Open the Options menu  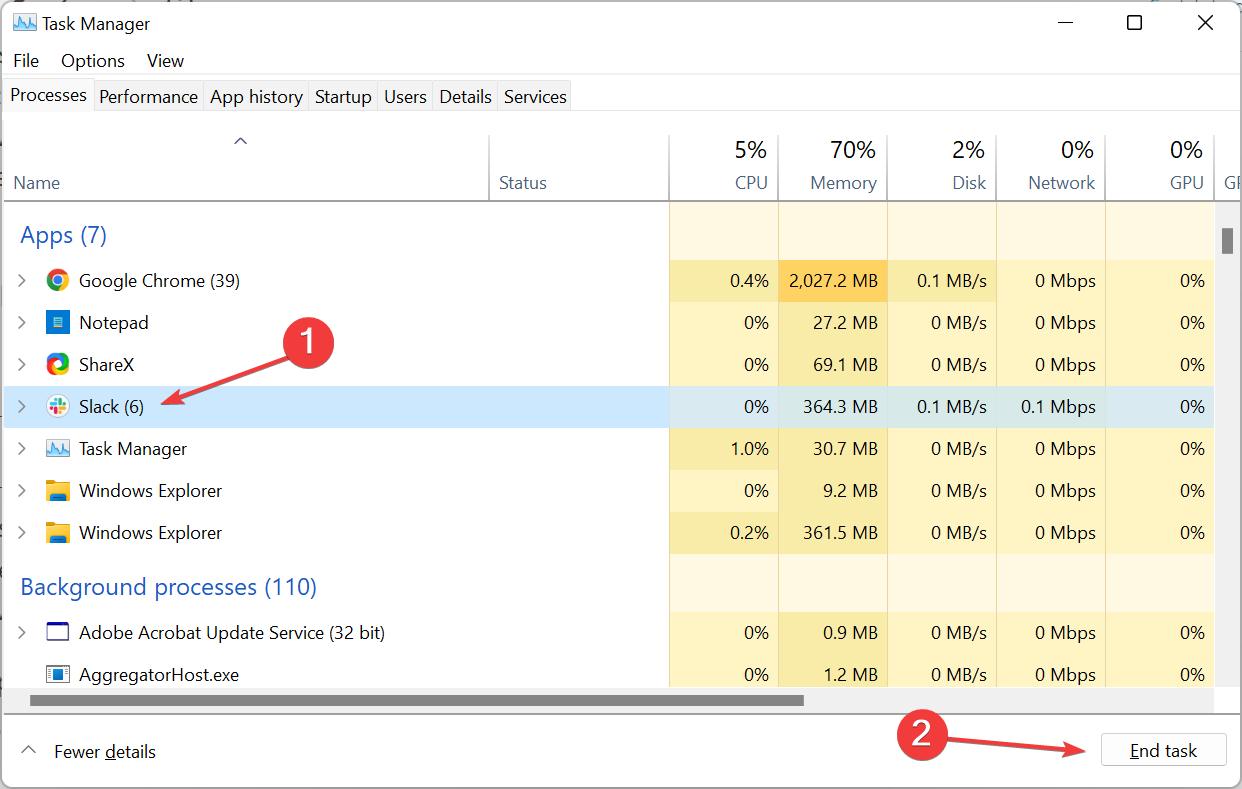[93, 61]
